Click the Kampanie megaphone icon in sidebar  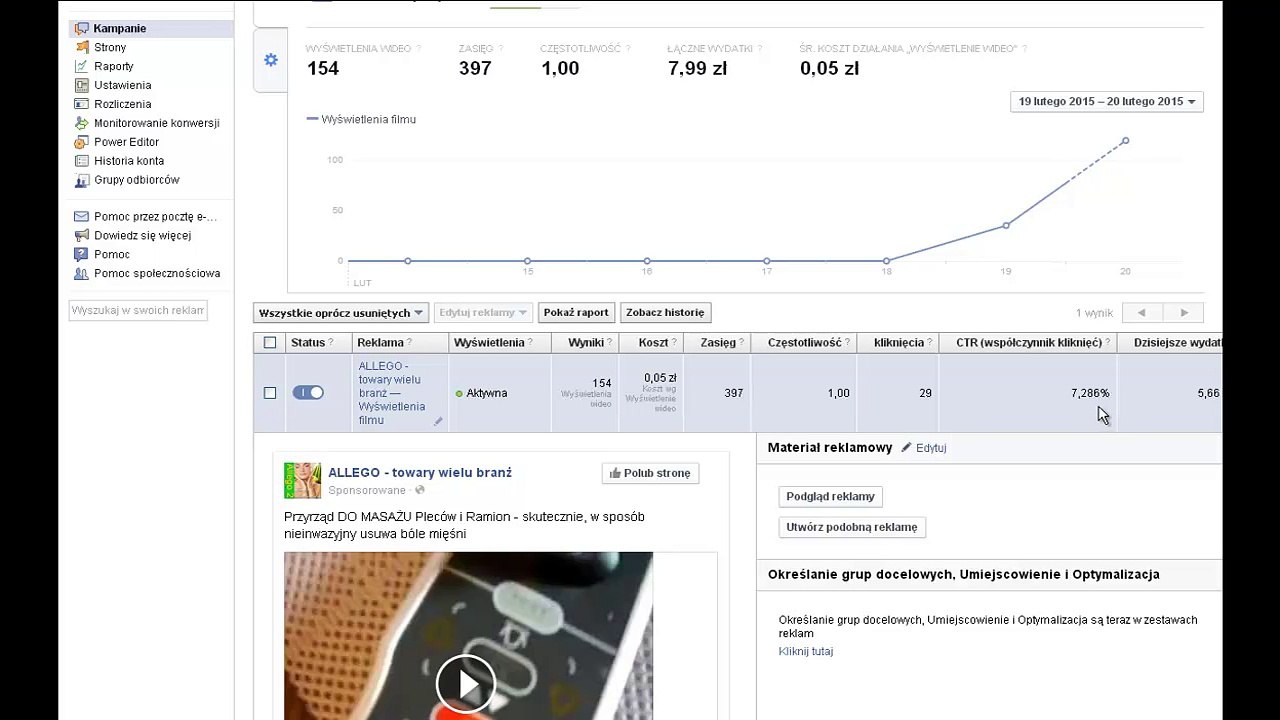[82, 29]
